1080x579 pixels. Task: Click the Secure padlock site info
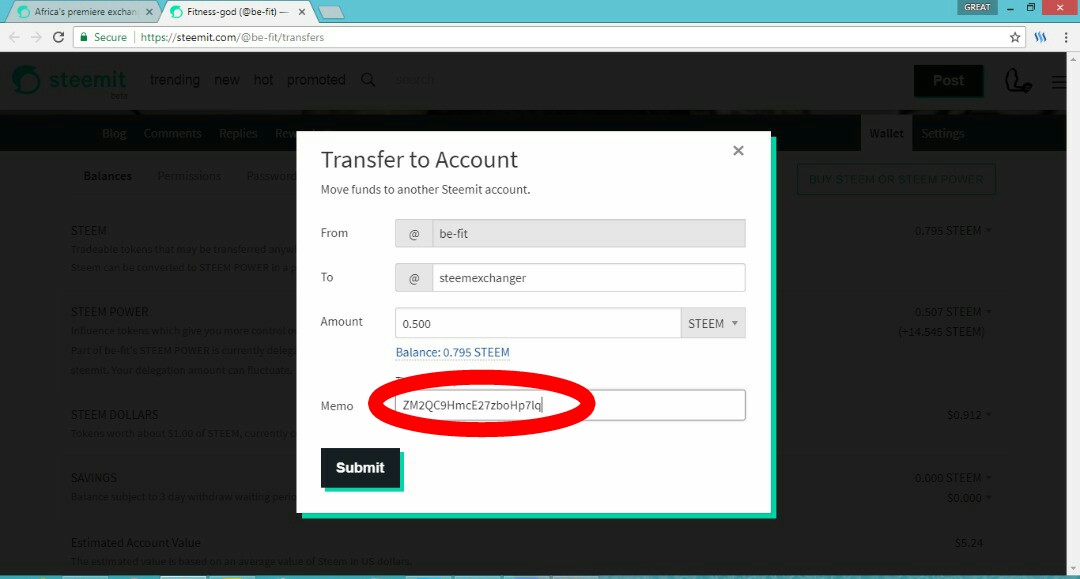coord(103,37)
